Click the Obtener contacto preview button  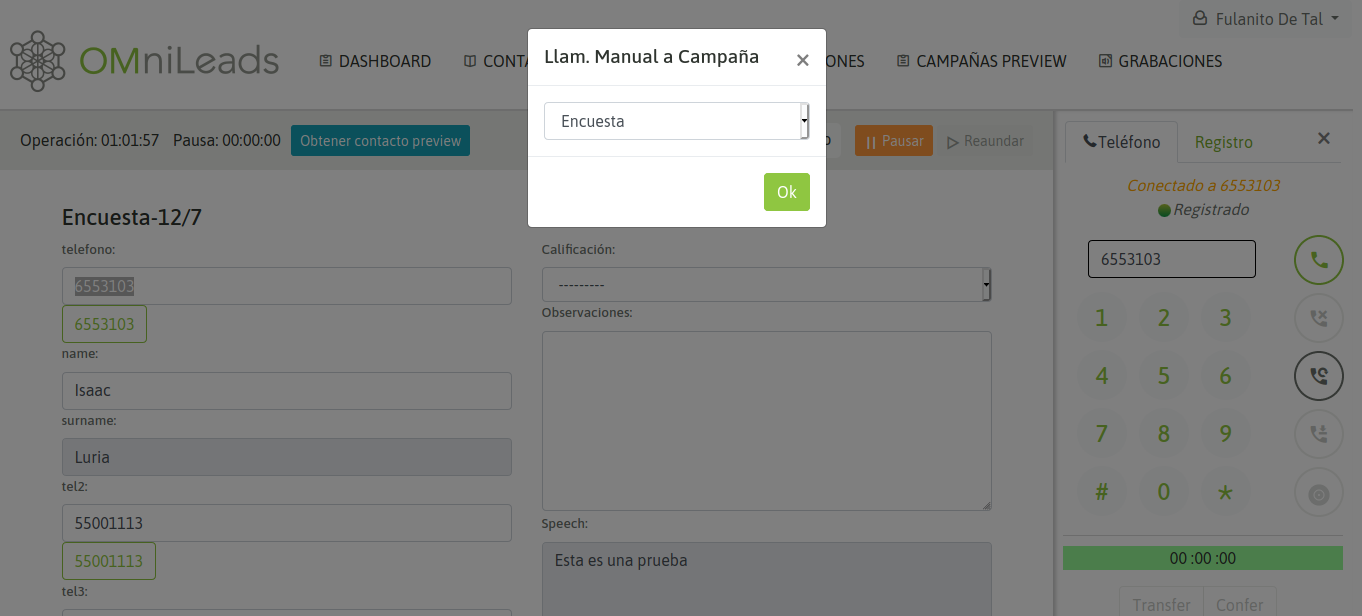[380, 141]
